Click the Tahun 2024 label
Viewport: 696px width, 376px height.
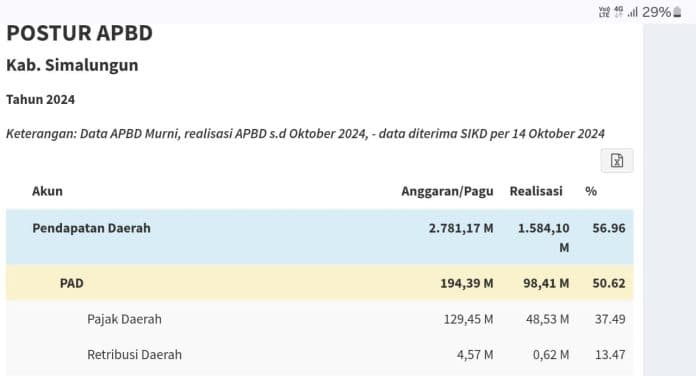[40, 99]
